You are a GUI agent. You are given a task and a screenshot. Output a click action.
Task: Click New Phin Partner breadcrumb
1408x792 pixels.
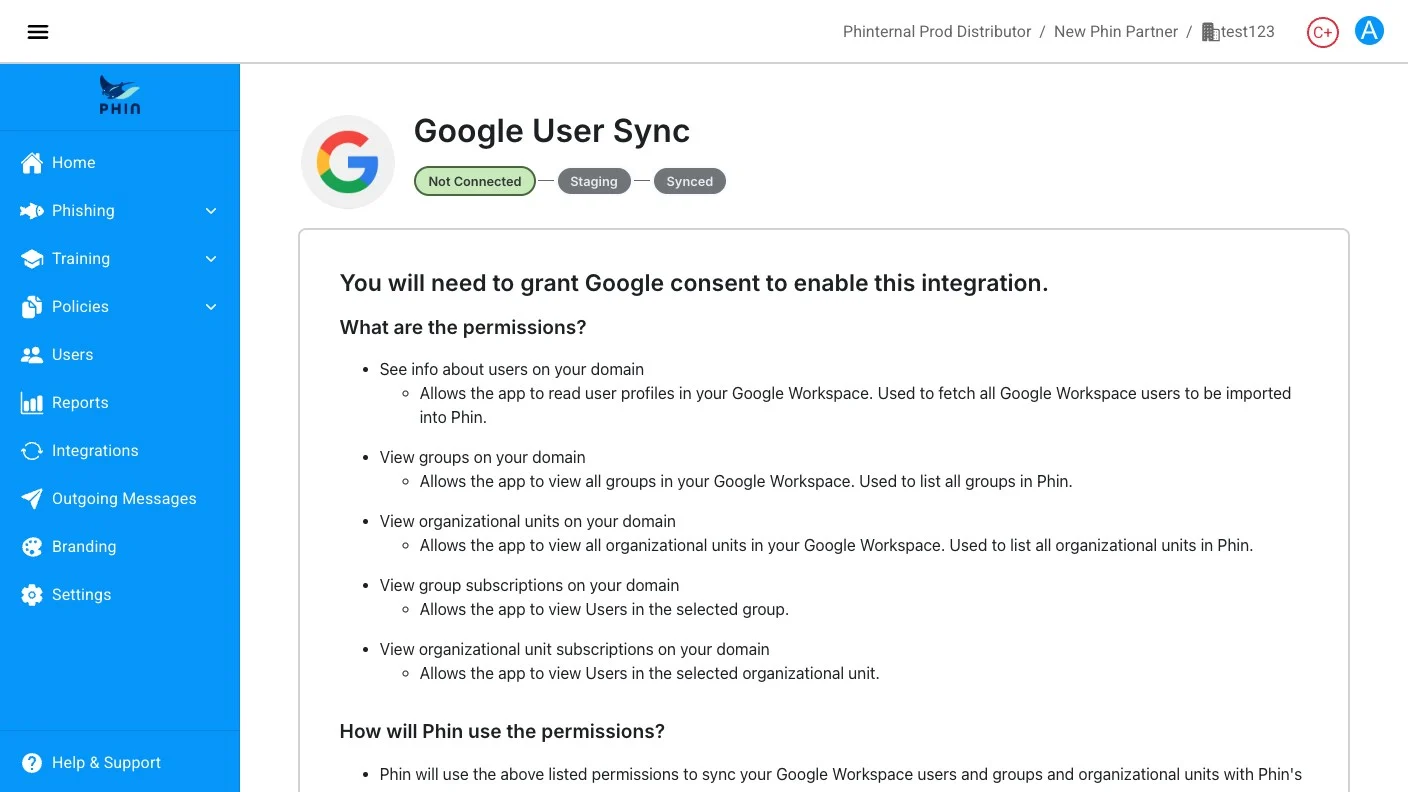(x=1116, y=32)
